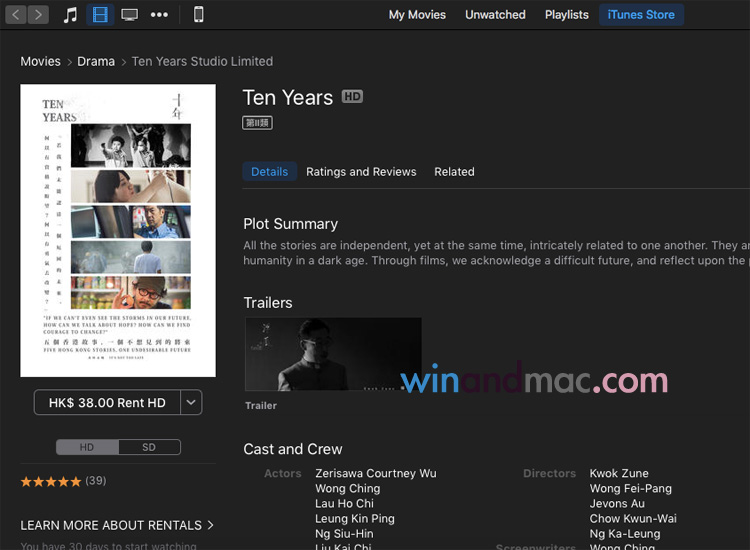Open the My Movies tab

[418, 15]
